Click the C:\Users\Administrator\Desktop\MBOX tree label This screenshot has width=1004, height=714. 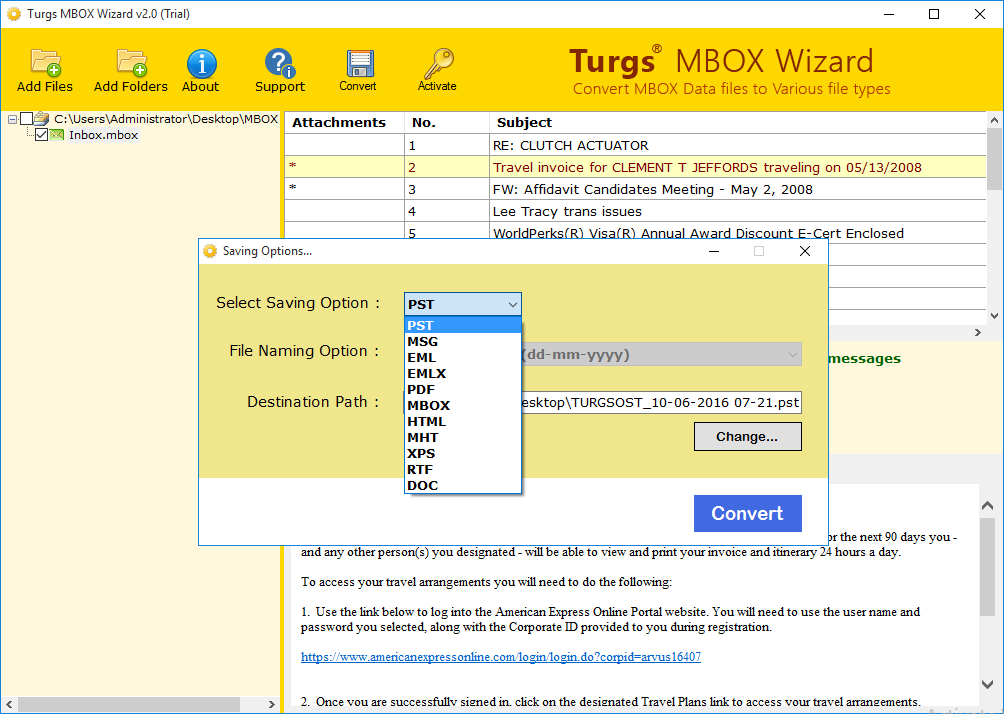pyautogui.click(x=166, y=119)
